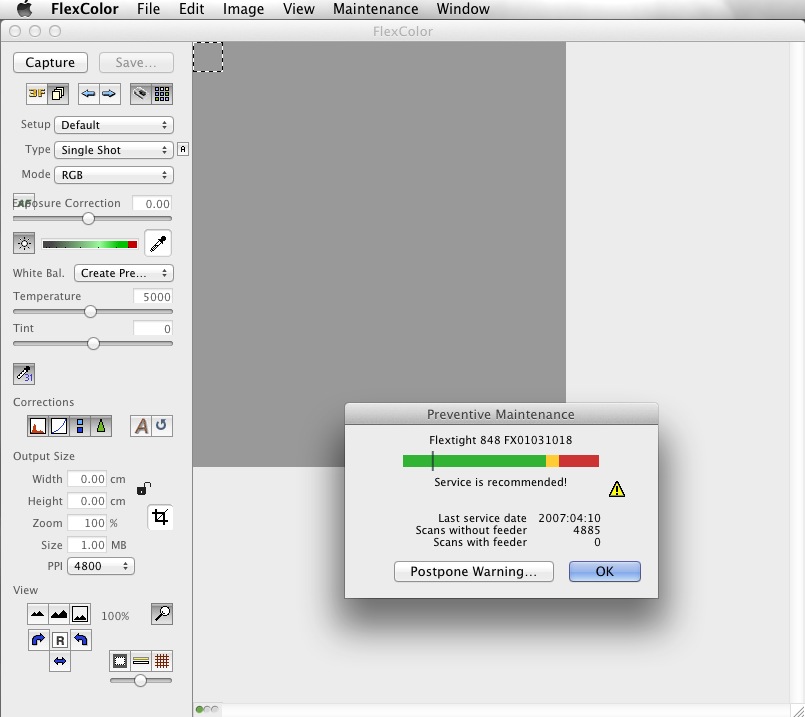Click the Capture button
The width and height of the screenshot is (805, 717).
tap(50, 63)
